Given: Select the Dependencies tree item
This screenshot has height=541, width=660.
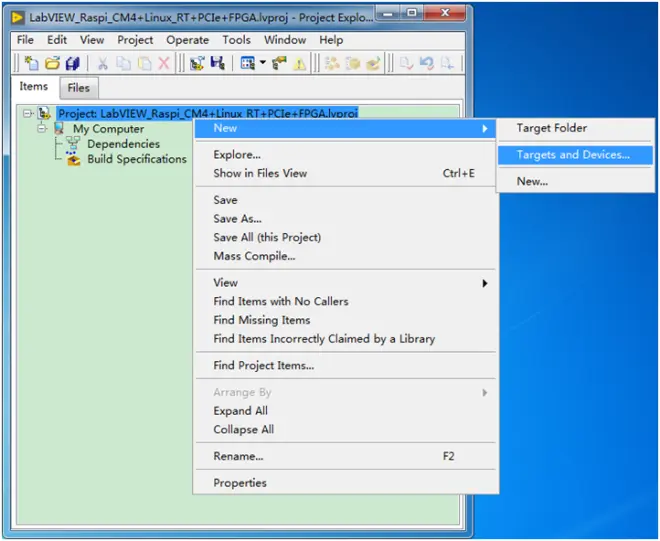Looking at the screenshot, I should click(124, 144).
